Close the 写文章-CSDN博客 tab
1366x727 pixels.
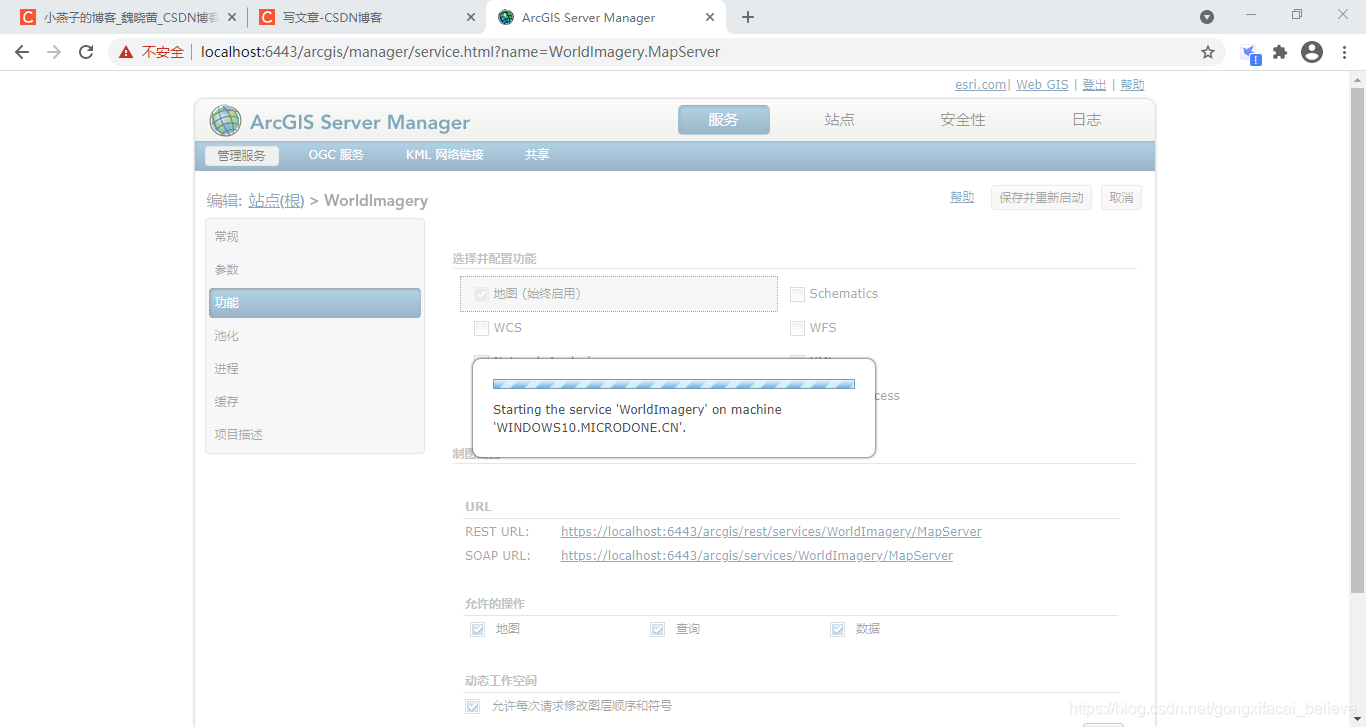click(x=472, y=17)
